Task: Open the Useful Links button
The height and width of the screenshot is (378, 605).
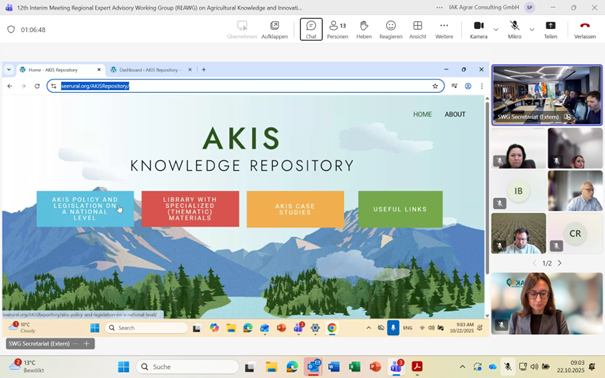Action: [400, 209]
